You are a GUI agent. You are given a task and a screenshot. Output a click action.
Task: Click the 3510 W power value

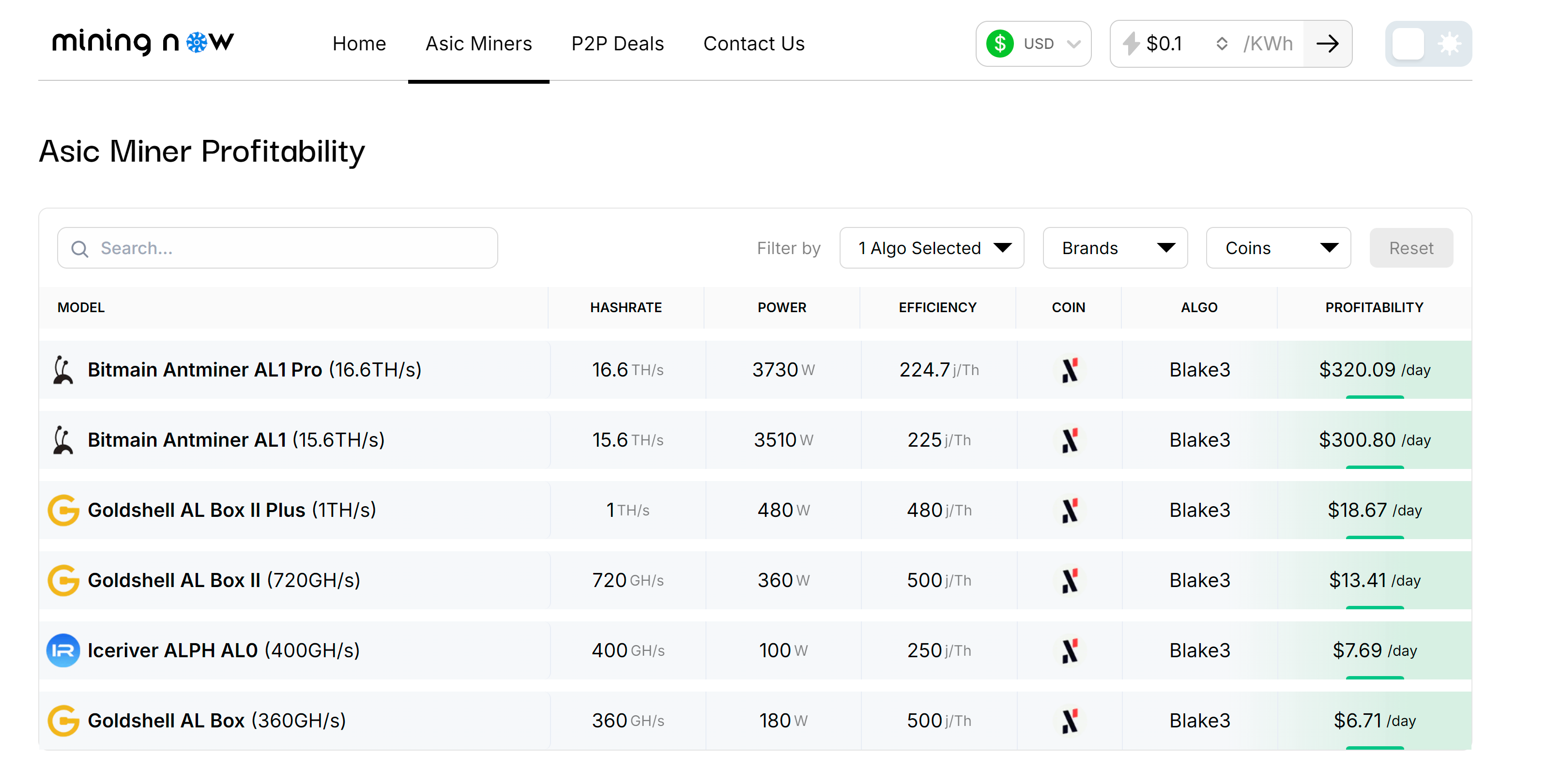pyautogui.click(x=783, y=440)
